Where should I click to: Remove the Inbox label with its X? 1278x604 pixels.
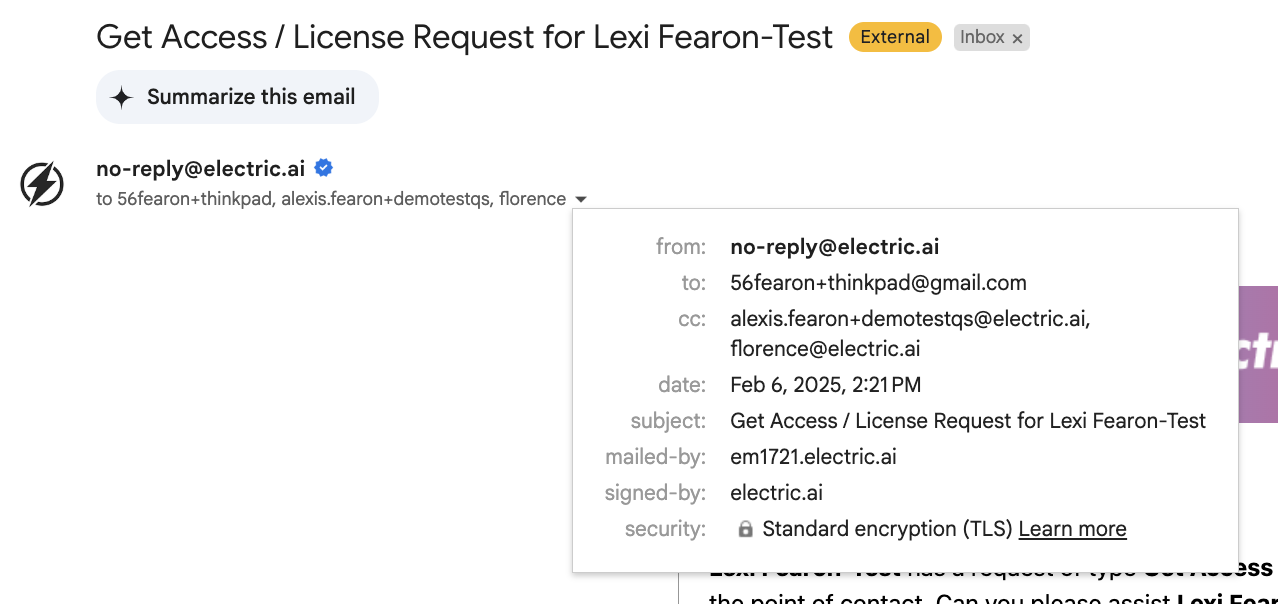tap(1017, 39)
